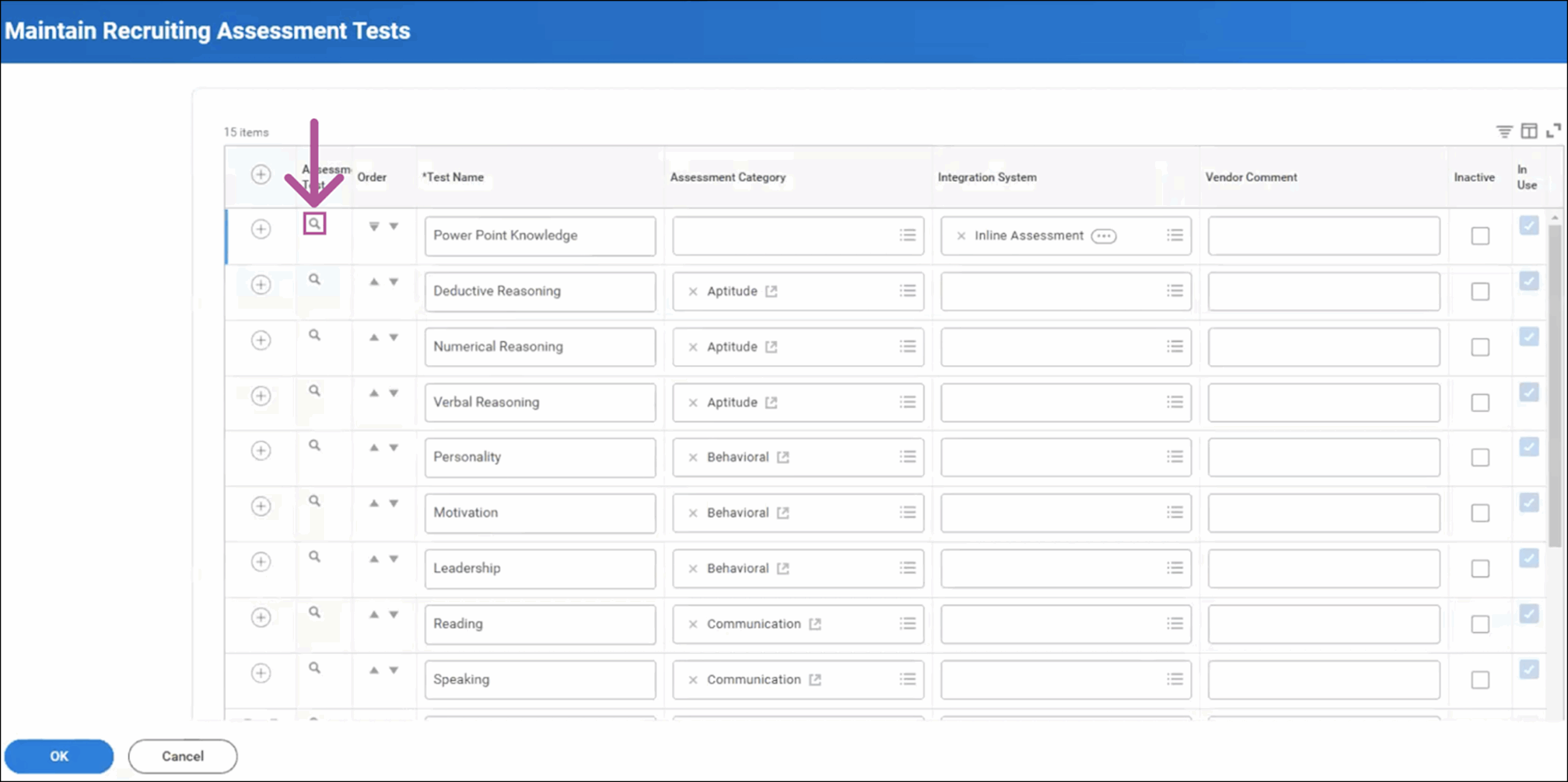The width and height of the screenshot is (1568, 782).
Task: Click magnifier icon in Power Point Knowledge row
Action: pos(314,224)
